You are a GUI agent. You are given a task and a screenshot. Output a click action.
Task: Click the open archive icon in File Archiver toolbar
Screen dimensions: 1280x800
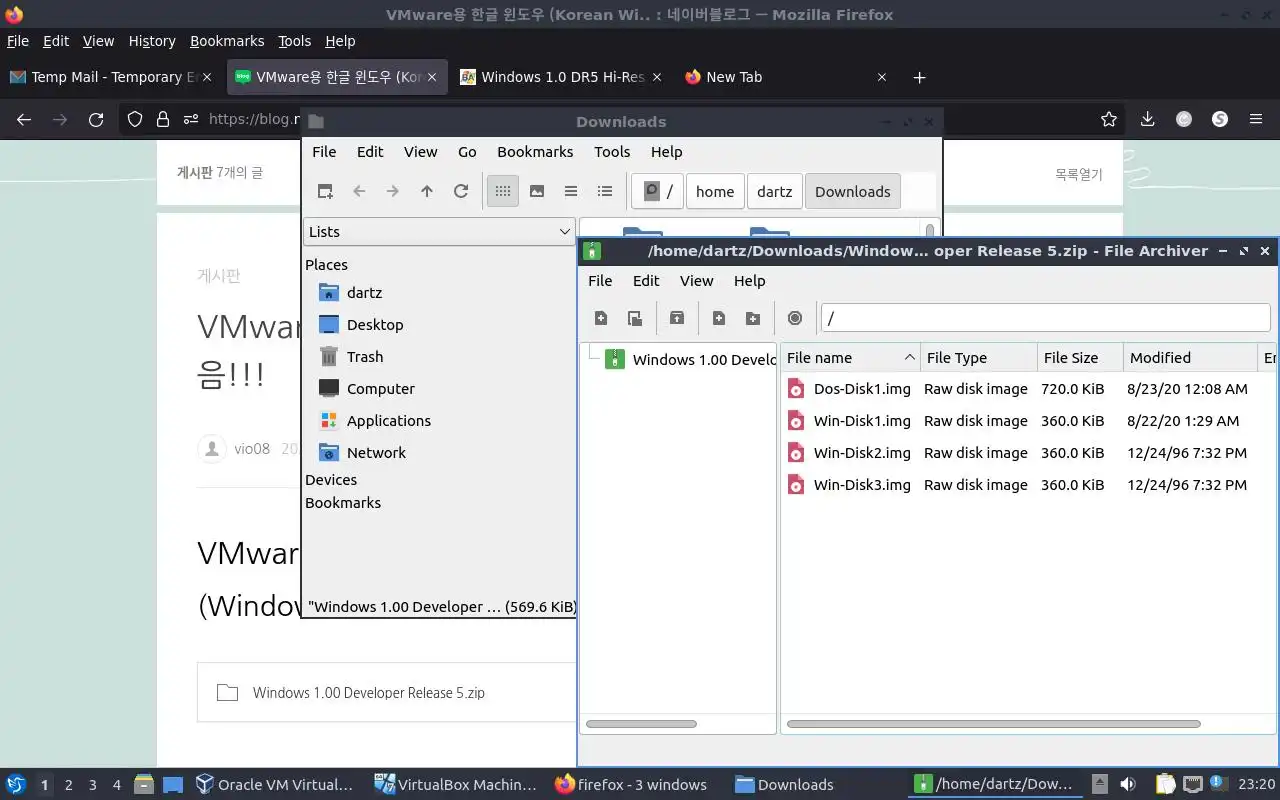coord(635,318)
